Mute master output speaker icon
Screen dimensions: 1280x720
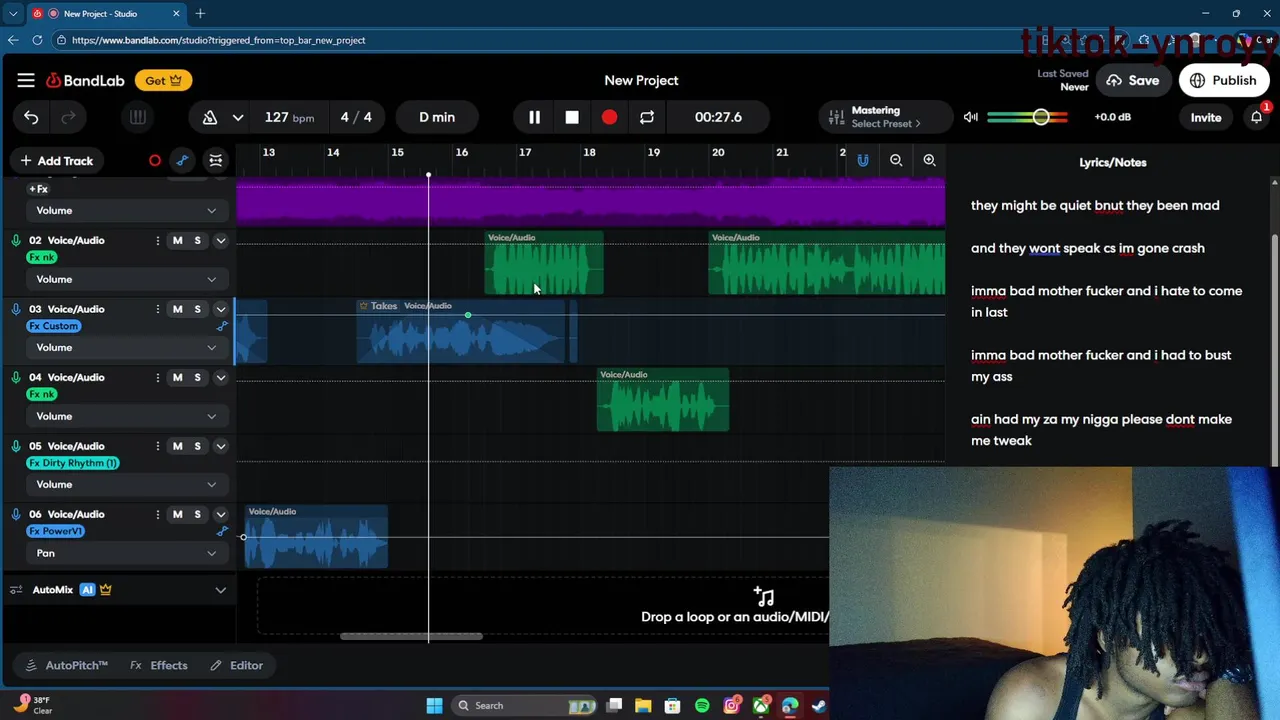pos(970,117)
